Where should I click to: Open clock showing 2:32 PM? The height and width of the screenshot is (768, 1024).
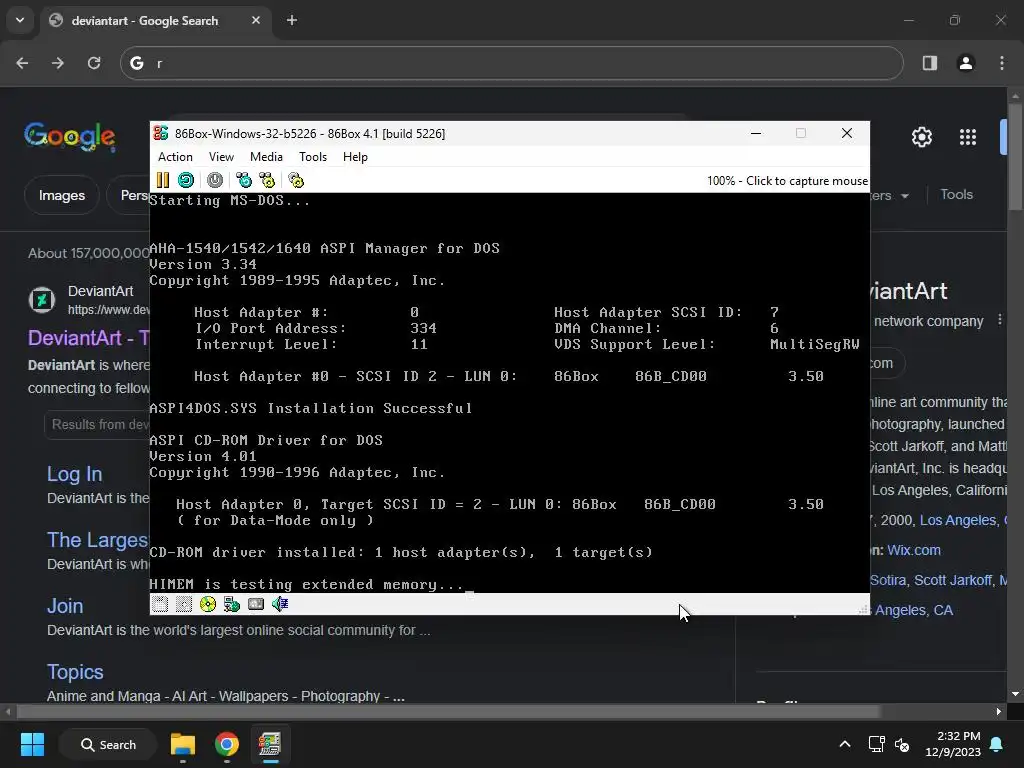coord(953,744)
